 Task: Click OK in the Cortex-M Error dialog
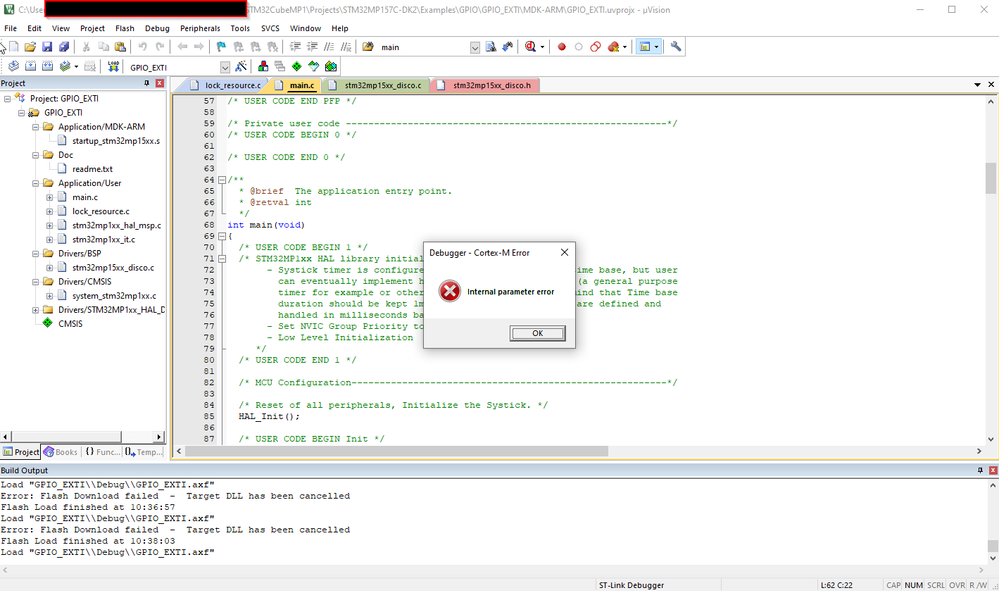coord(537,333)
